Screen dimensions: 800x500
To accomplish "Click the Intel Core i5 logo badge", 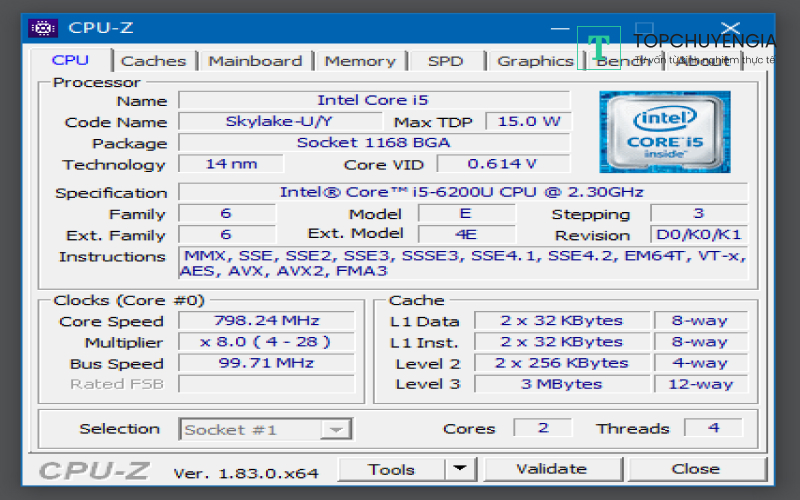I will click(x=664, y=131).
